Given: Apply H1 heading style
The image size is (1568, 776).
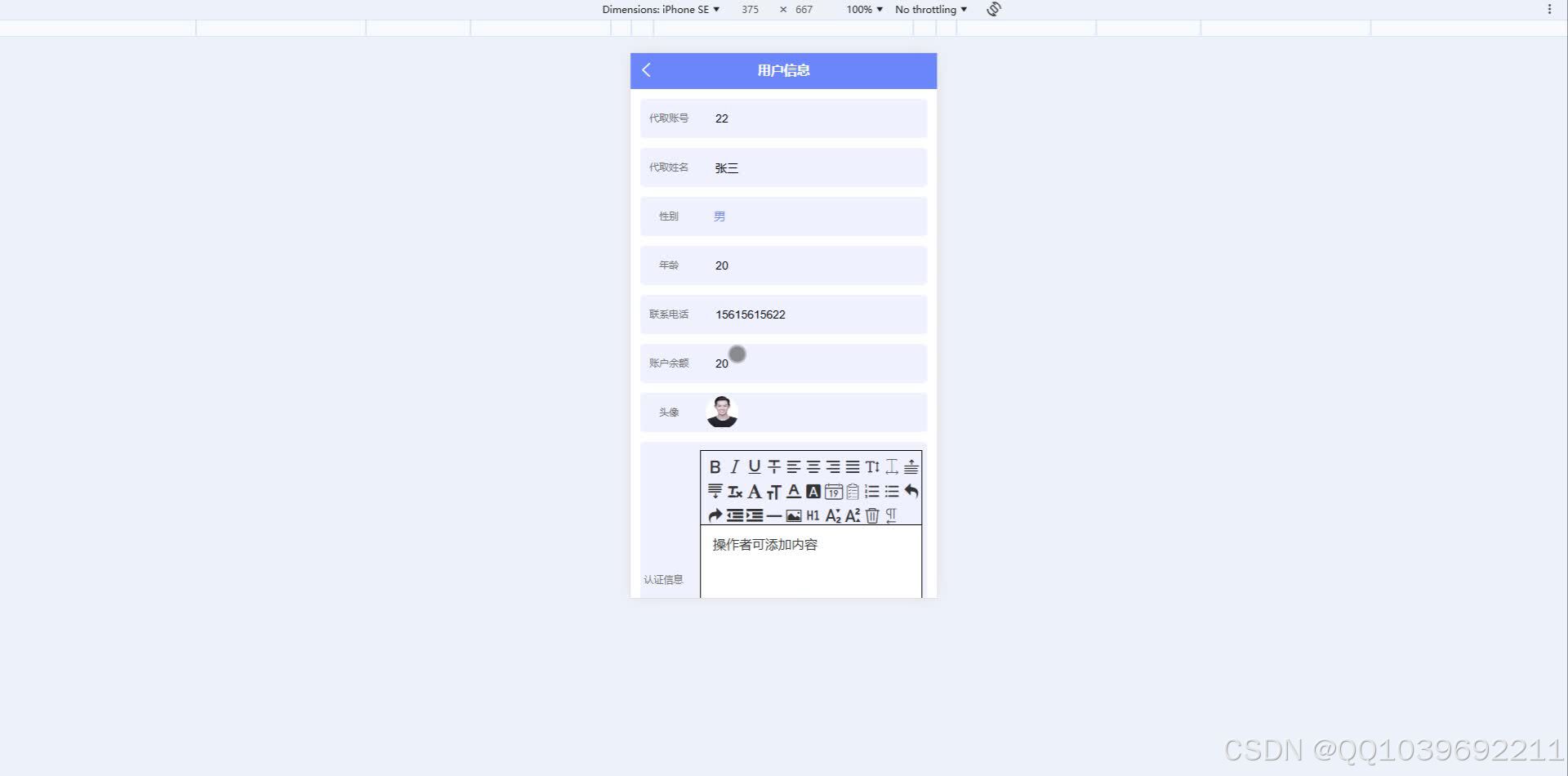Looking at the screenshot, I should pos(812,515).
